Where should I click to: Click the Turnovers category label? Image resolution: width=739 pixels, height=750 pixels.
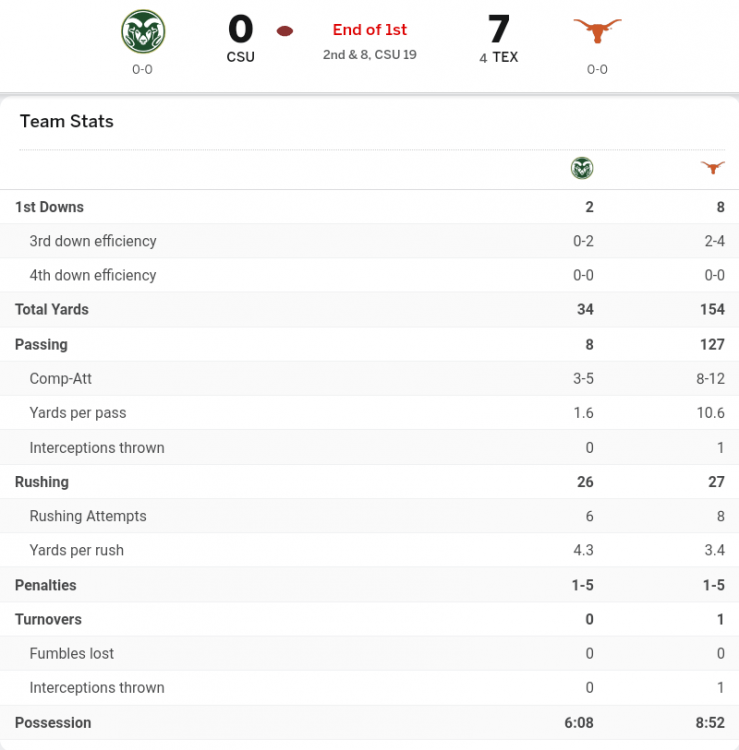(x=48, y=619)
